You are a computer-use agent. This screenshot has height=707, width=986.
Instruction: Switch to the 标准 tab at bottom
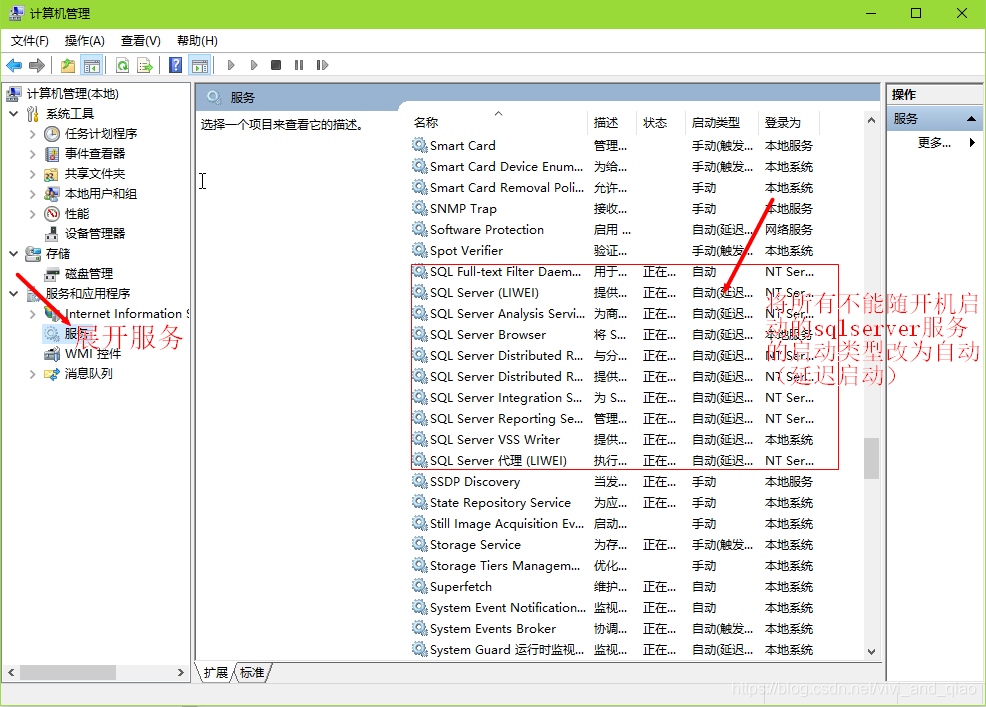pyautogui.click(x=252, y=673)
